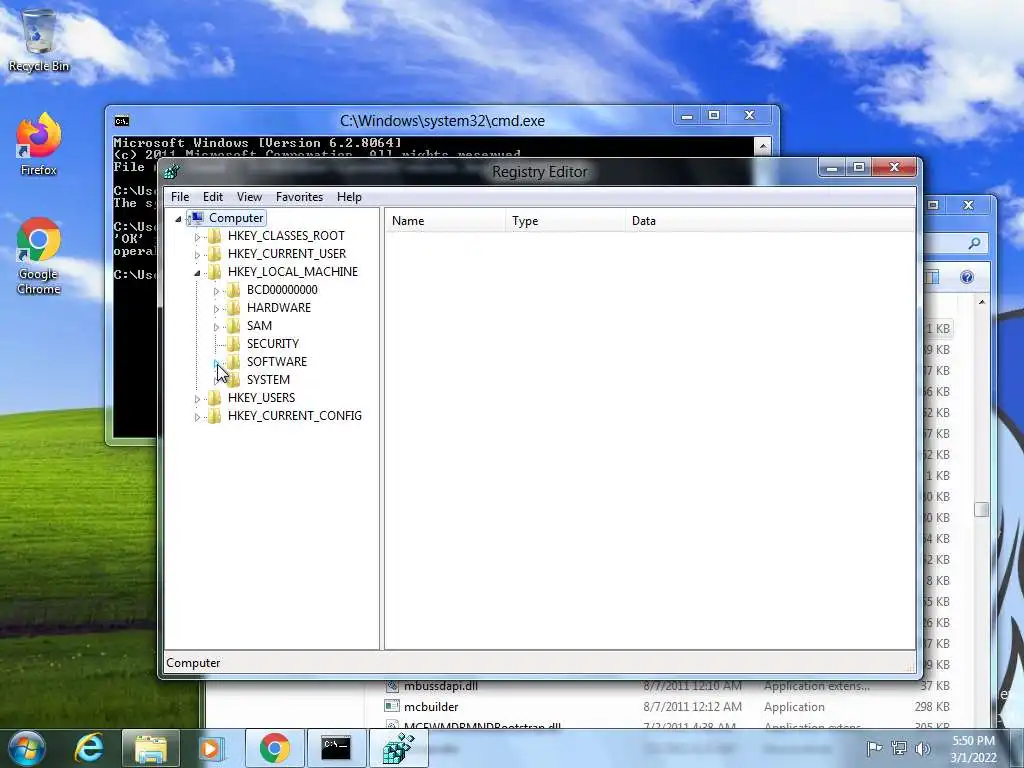Image resolution: width=1024 pixels, height=768 pixels.
Task: Select the SOFTWARE subkey
Action: 277,361
